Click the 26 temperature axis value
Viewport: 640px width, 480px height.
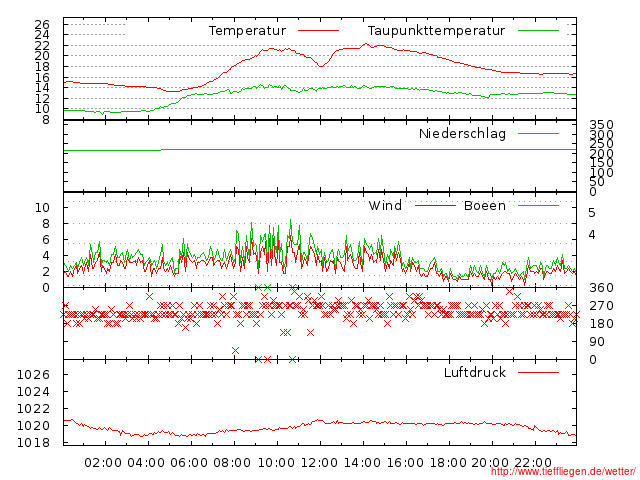(42, 25)
